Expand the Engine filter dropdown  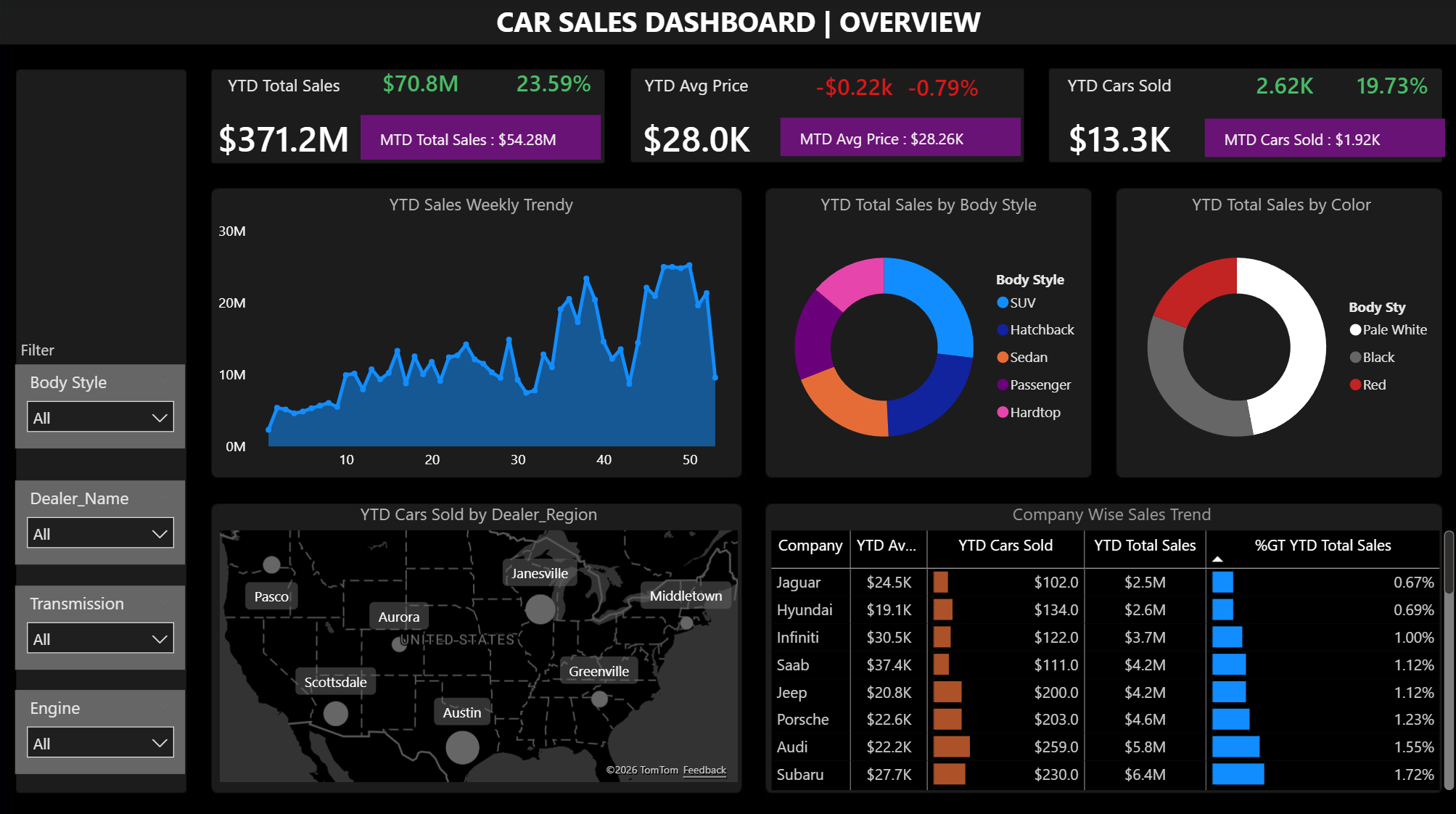(x=100, y=743)
